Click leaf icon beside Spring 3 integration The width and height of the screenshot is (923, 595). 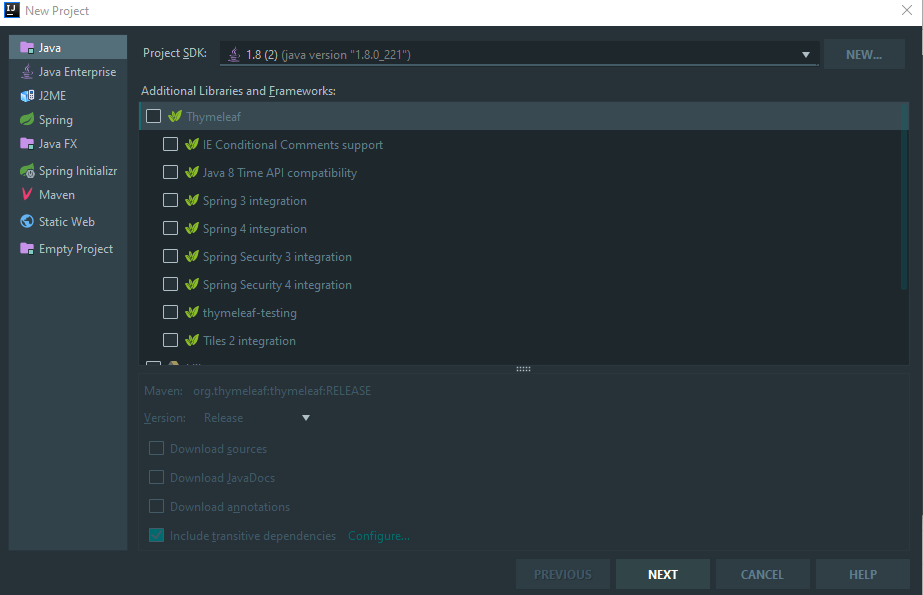[192, 200]
